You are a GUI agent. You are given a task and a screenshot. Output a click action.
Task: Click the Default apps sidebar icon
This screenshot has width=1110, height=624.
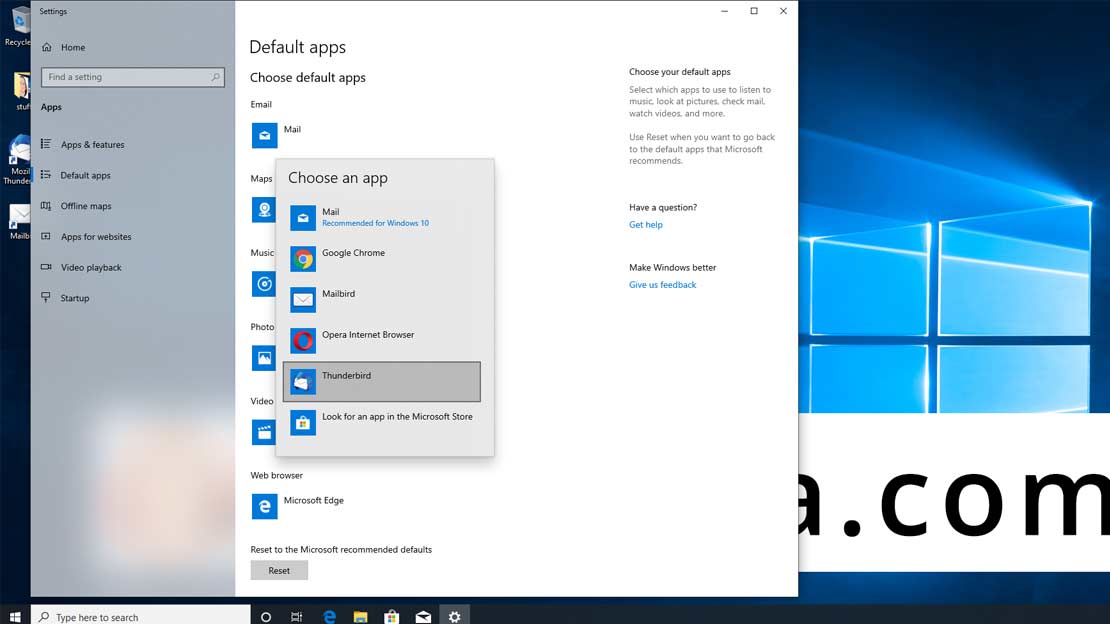tap(46, 175)
